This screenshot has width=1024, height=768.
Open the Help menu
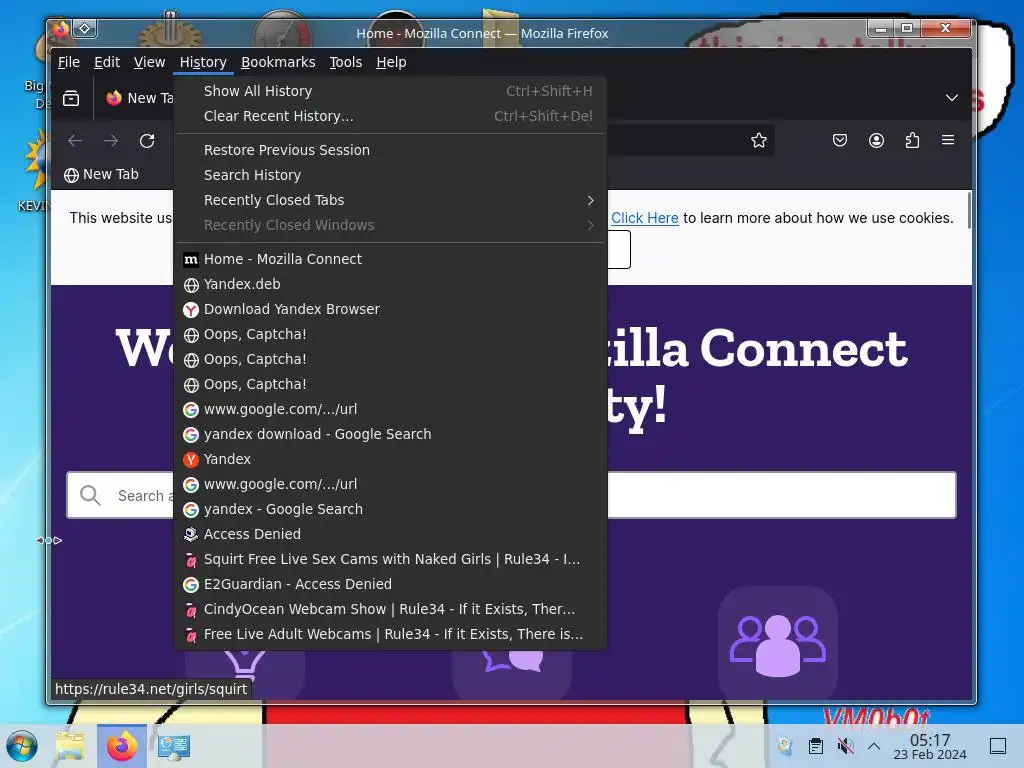[391, 62]
